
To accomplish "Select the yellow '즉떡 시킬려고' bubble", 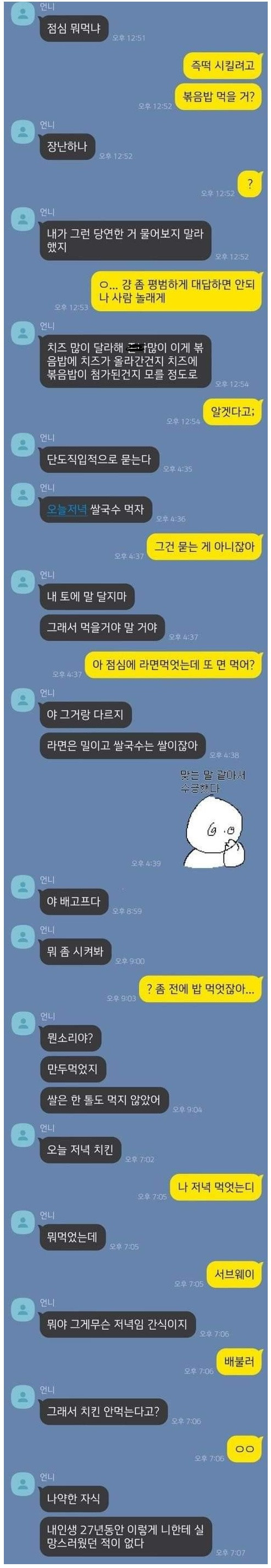I will coord(222,66).
